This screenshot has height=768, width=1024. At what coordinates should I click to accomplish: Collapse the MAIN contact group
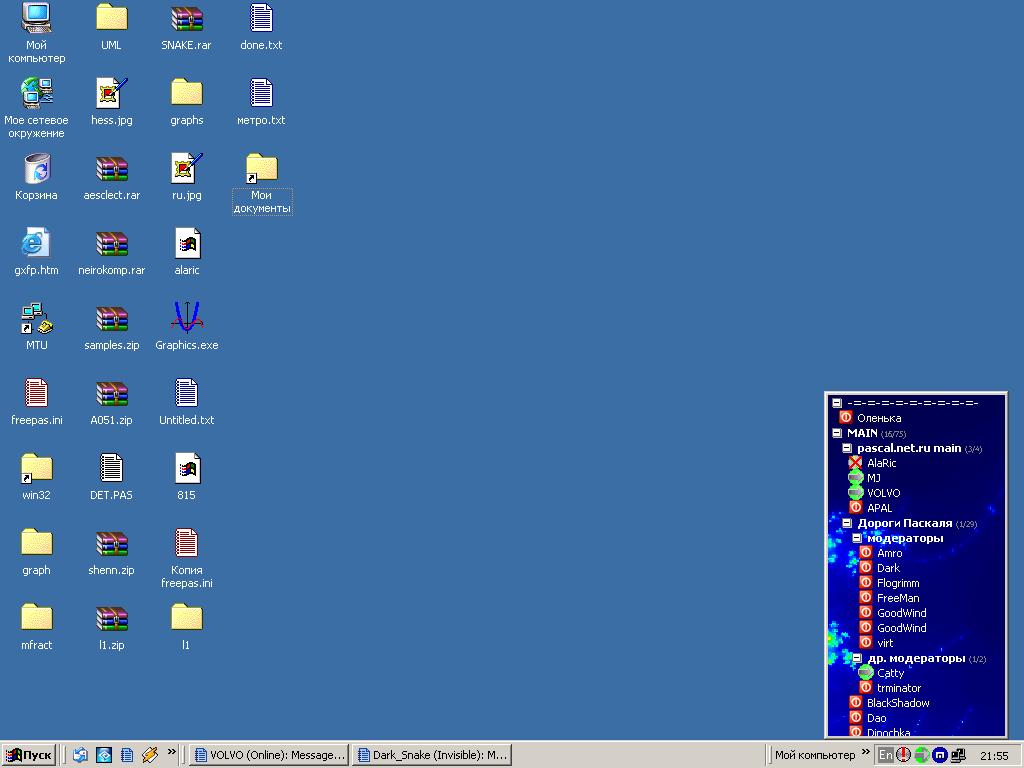[x=837, y=433]
